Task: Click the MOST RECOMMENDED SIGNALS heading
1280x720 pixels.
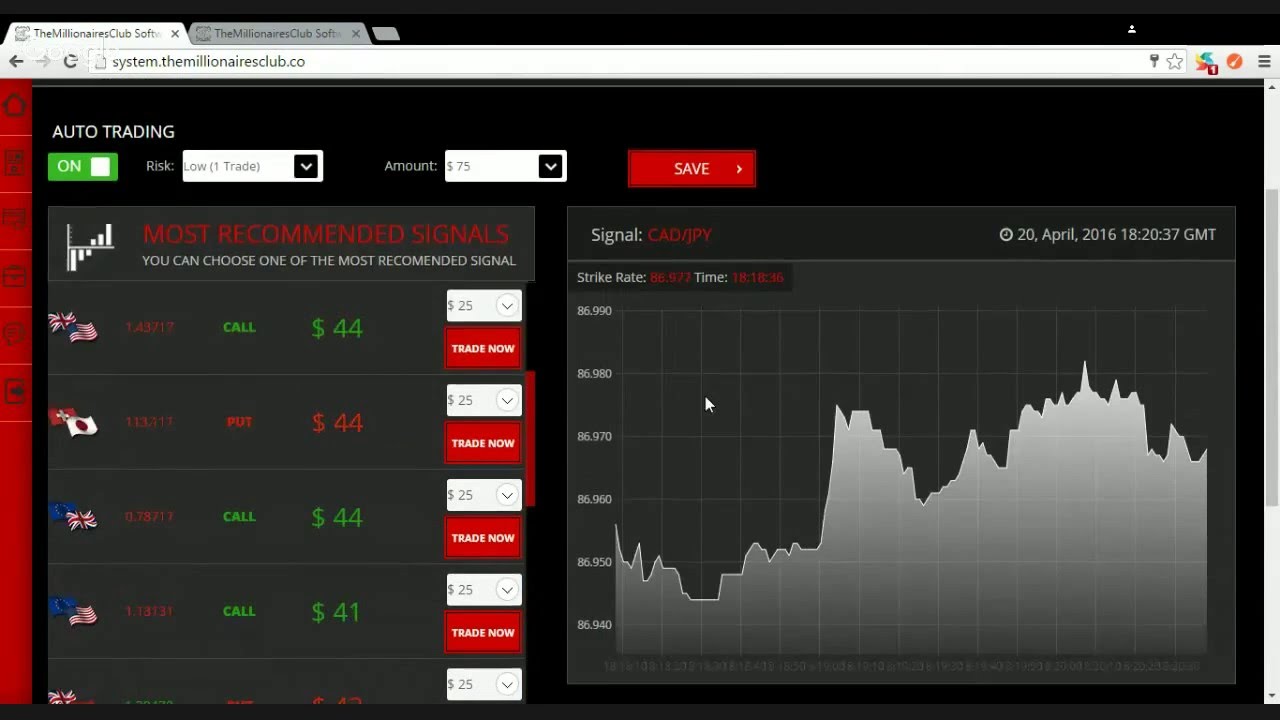Action: click(x=326, y=234)
